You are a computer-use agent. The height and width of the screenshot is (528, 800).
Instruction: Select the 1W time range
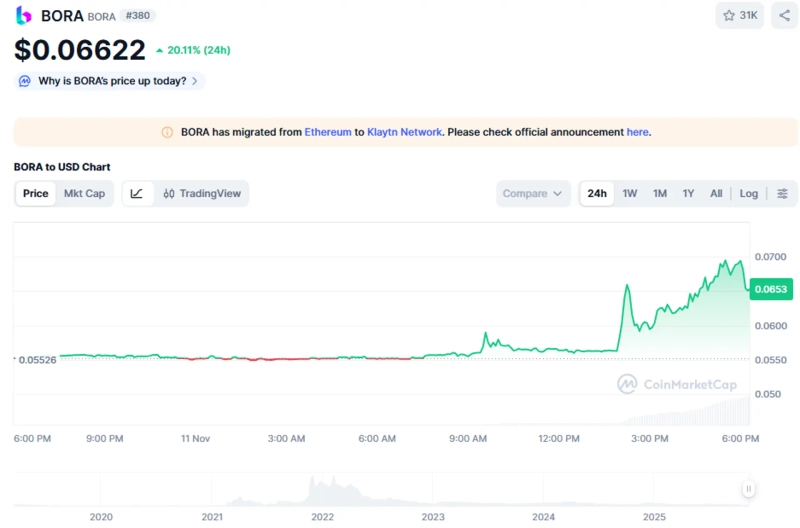[x=630, y=193]
